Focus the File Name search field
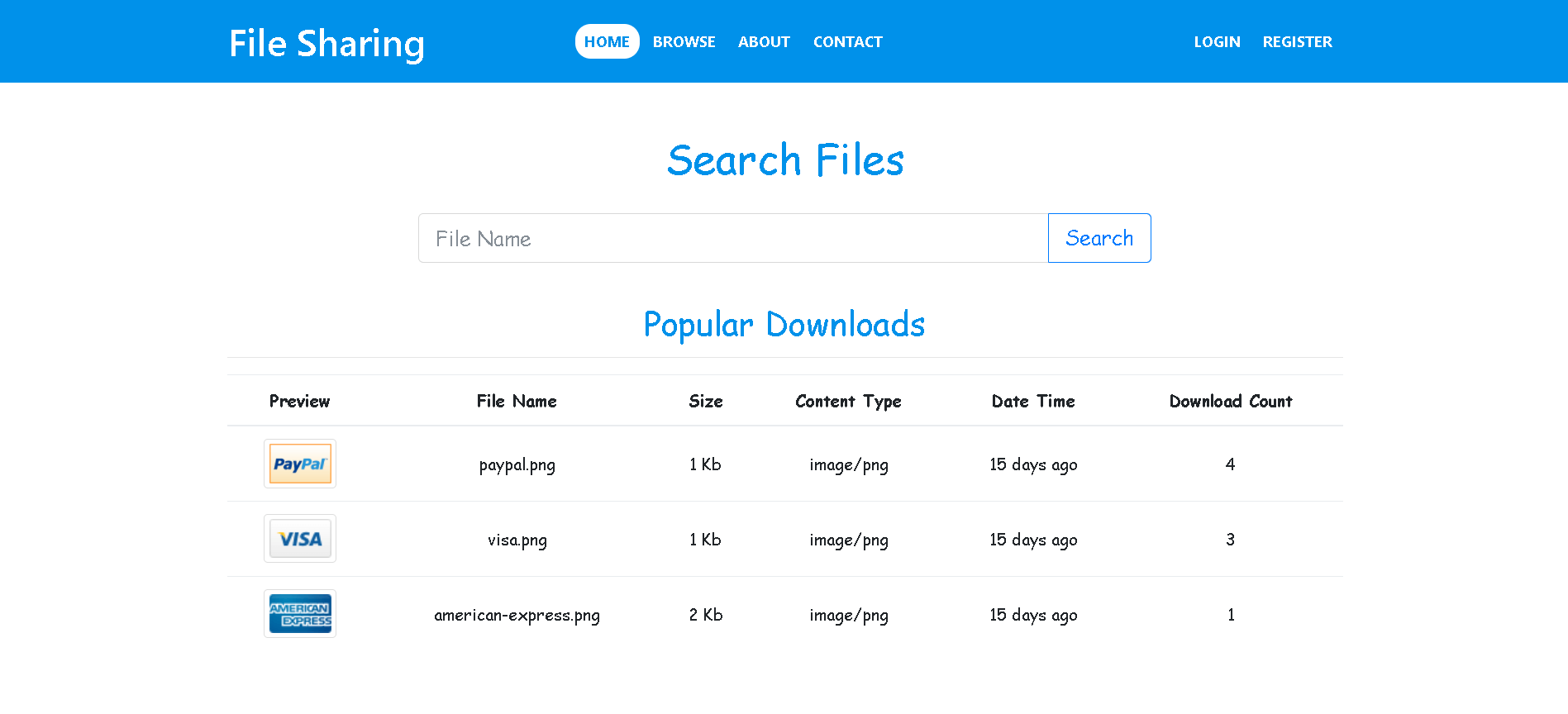The image size is (1568, 714). click(733, 238)
